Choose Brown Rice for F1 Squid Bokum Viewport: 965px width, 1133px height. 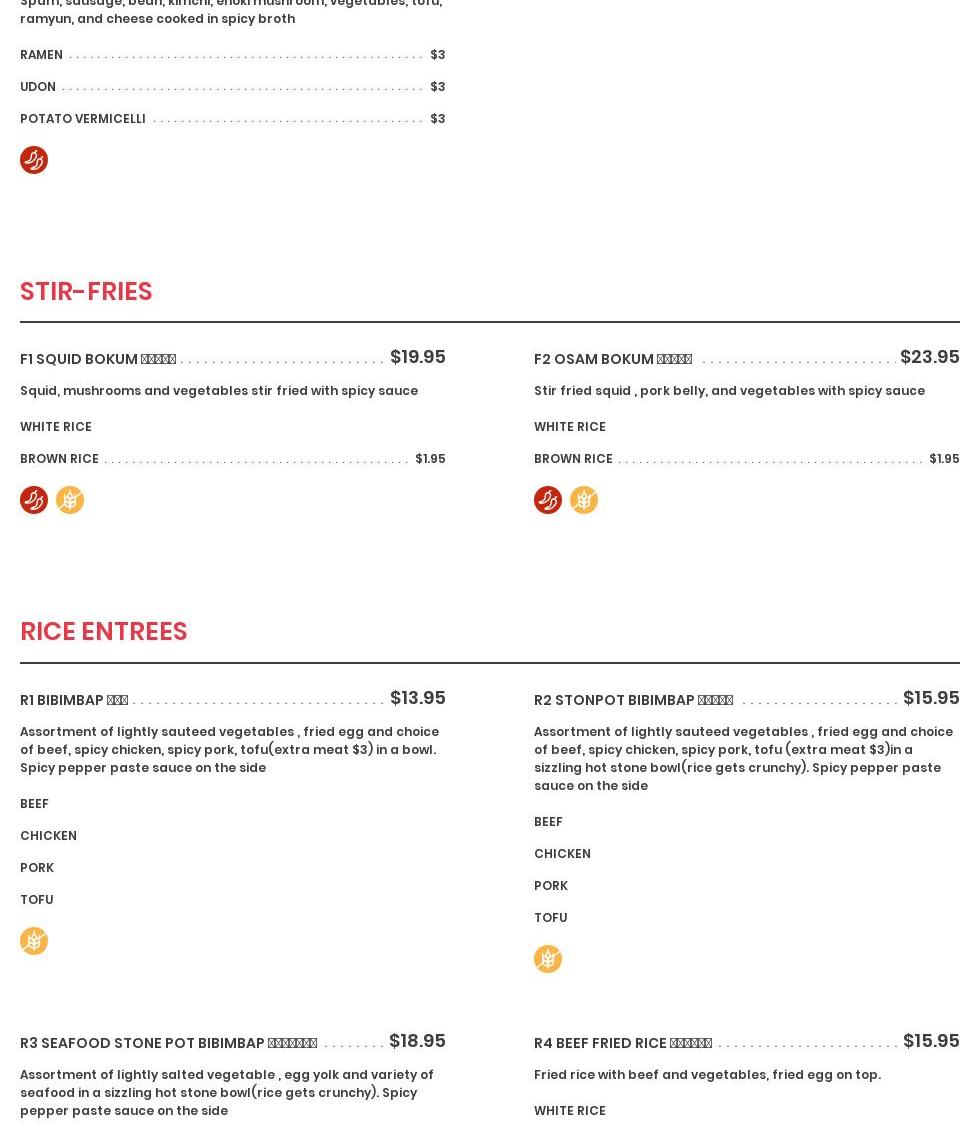tap(59, 459)
